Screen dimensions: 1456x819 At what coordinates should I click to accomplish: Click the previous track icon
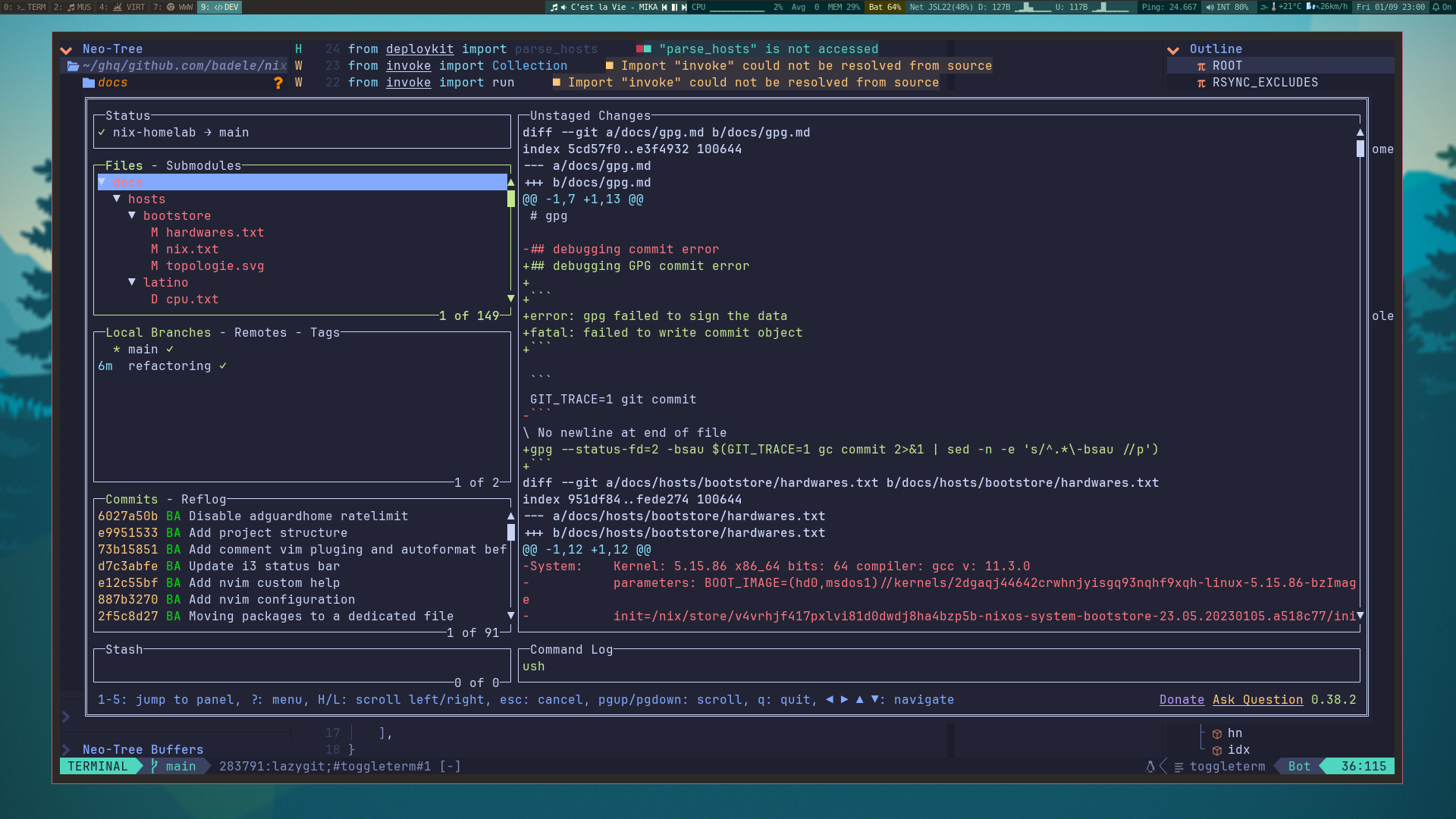click(664, 7)
